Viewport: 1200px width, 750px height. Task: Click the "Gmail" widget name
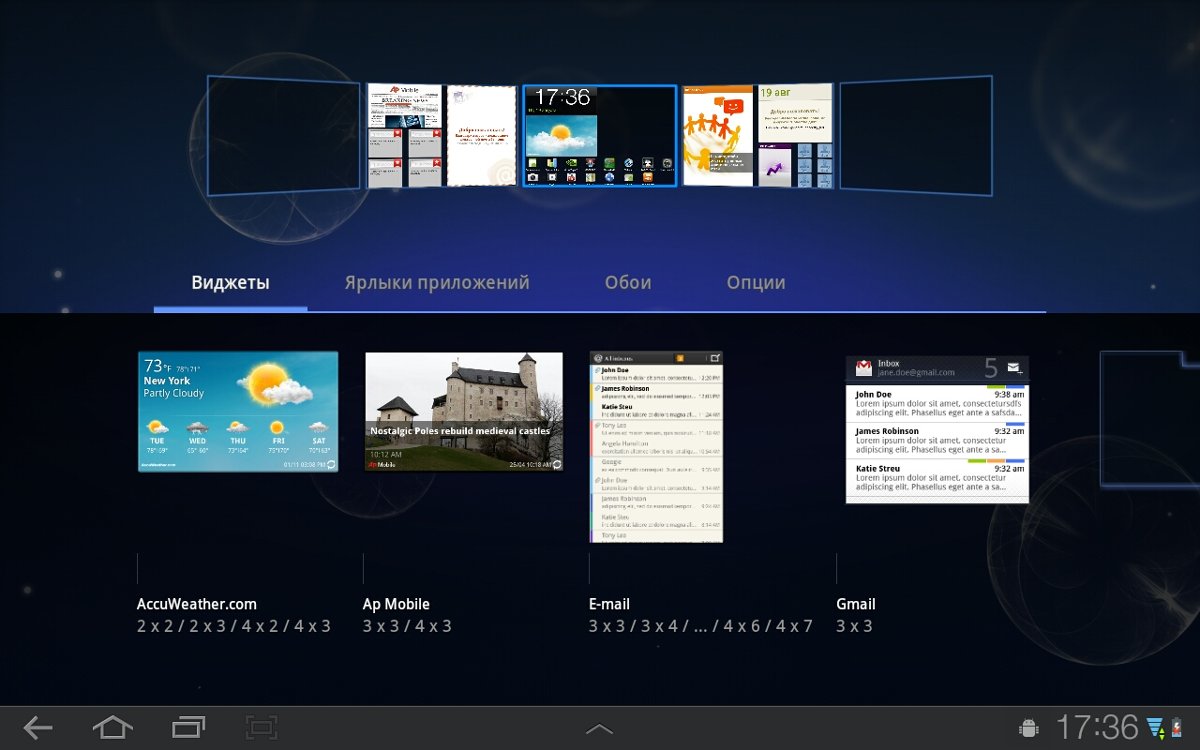point(856,604)
